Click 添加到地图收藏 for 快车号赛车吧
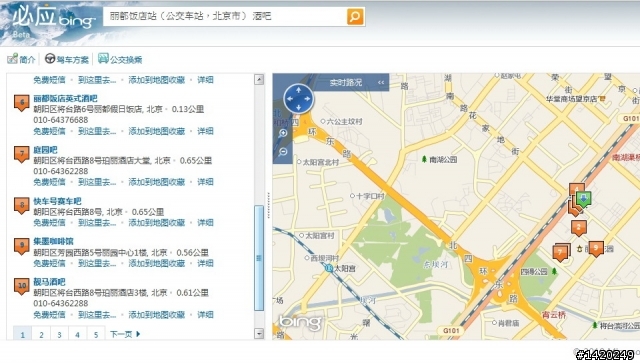This screenshot has width=640, height=363. pos(157,223)
